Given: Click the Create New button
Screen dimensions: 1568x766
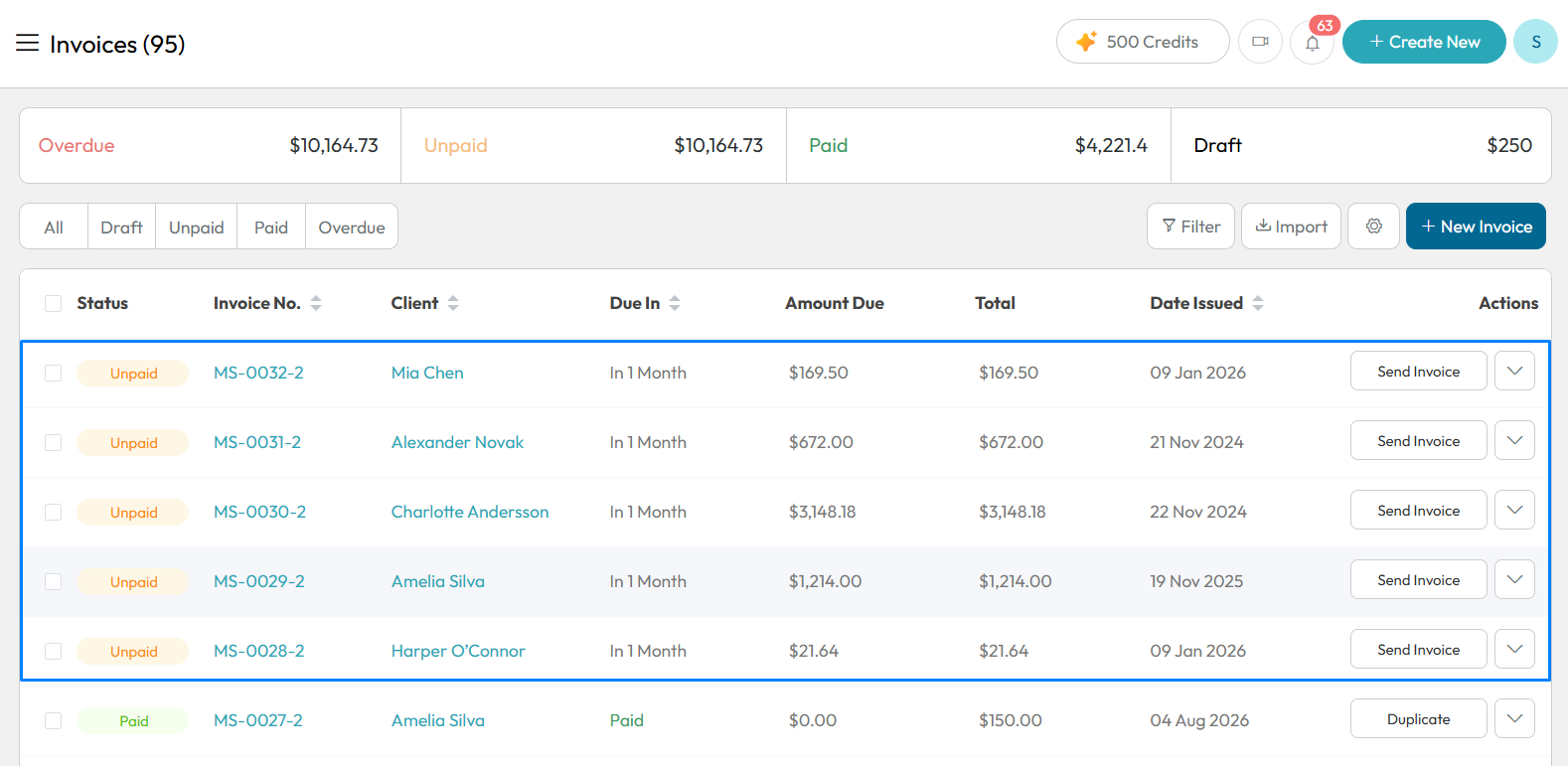Looking at the screenshot, I should pos(1424,42).
